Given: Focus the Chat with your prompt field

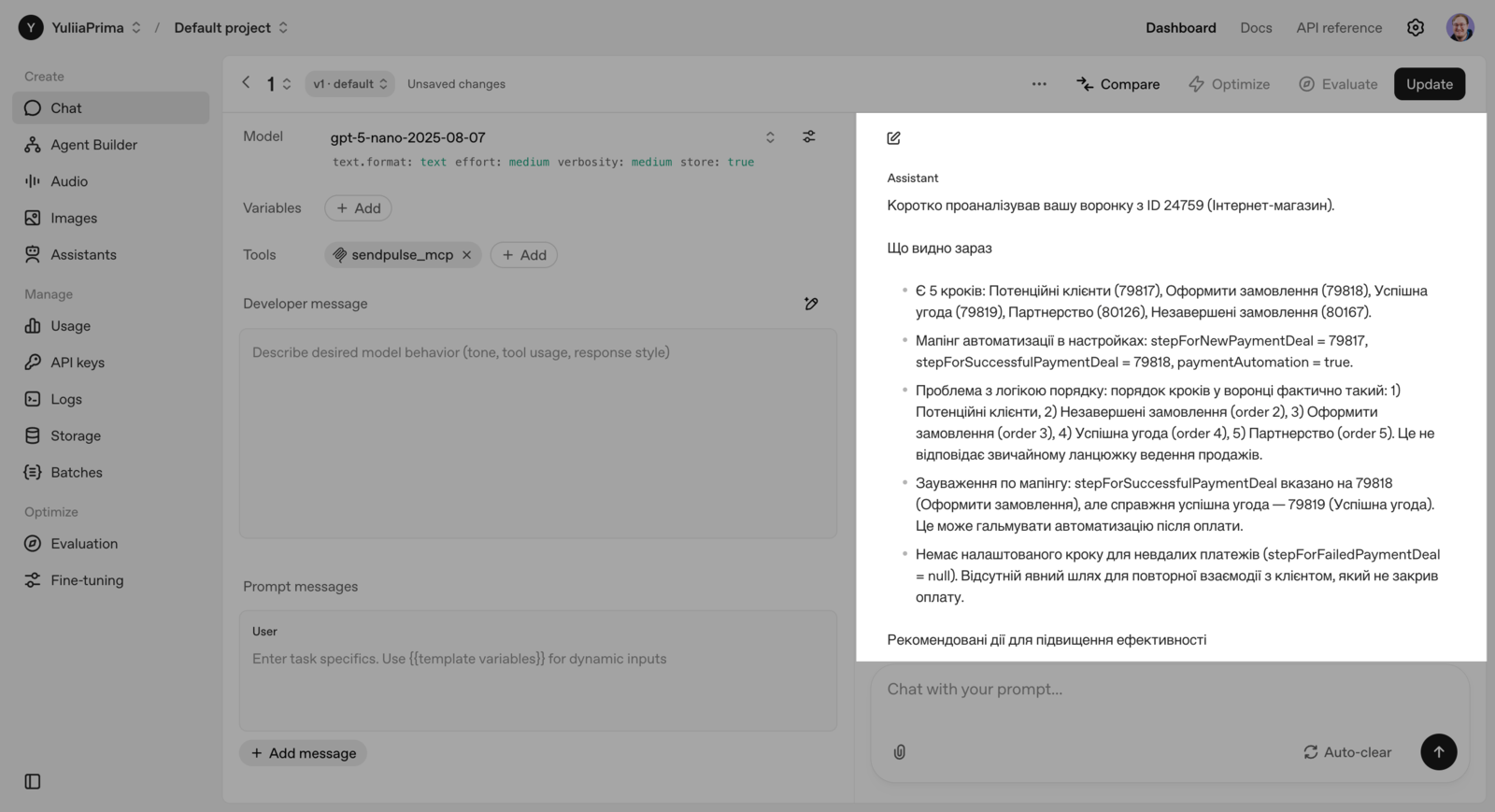Looking at the screenshot, I should pos(1168,690).
